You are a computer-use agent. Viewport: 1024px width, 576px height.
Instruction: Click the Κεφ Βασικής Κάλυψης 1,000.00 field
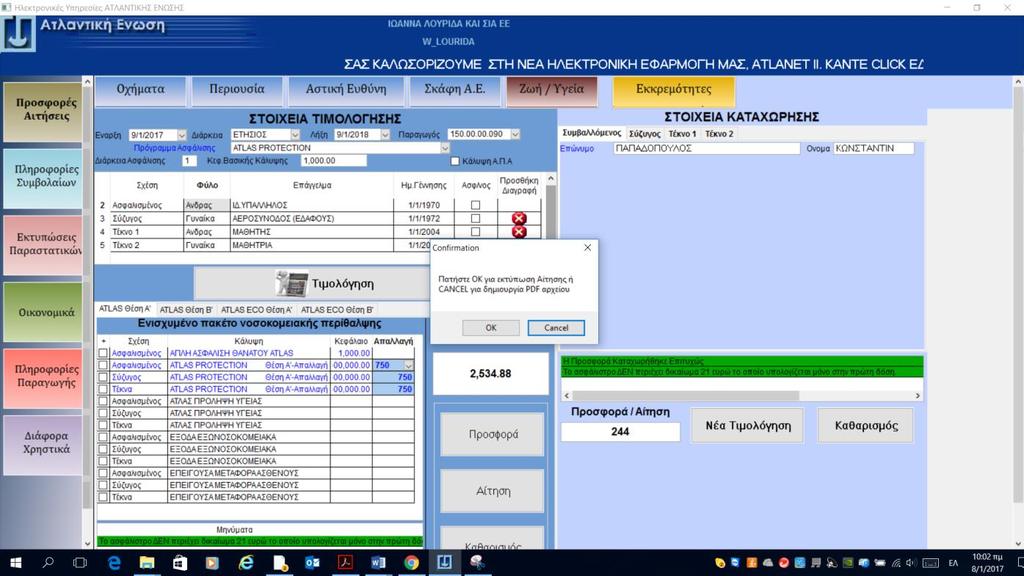(333, 161)
